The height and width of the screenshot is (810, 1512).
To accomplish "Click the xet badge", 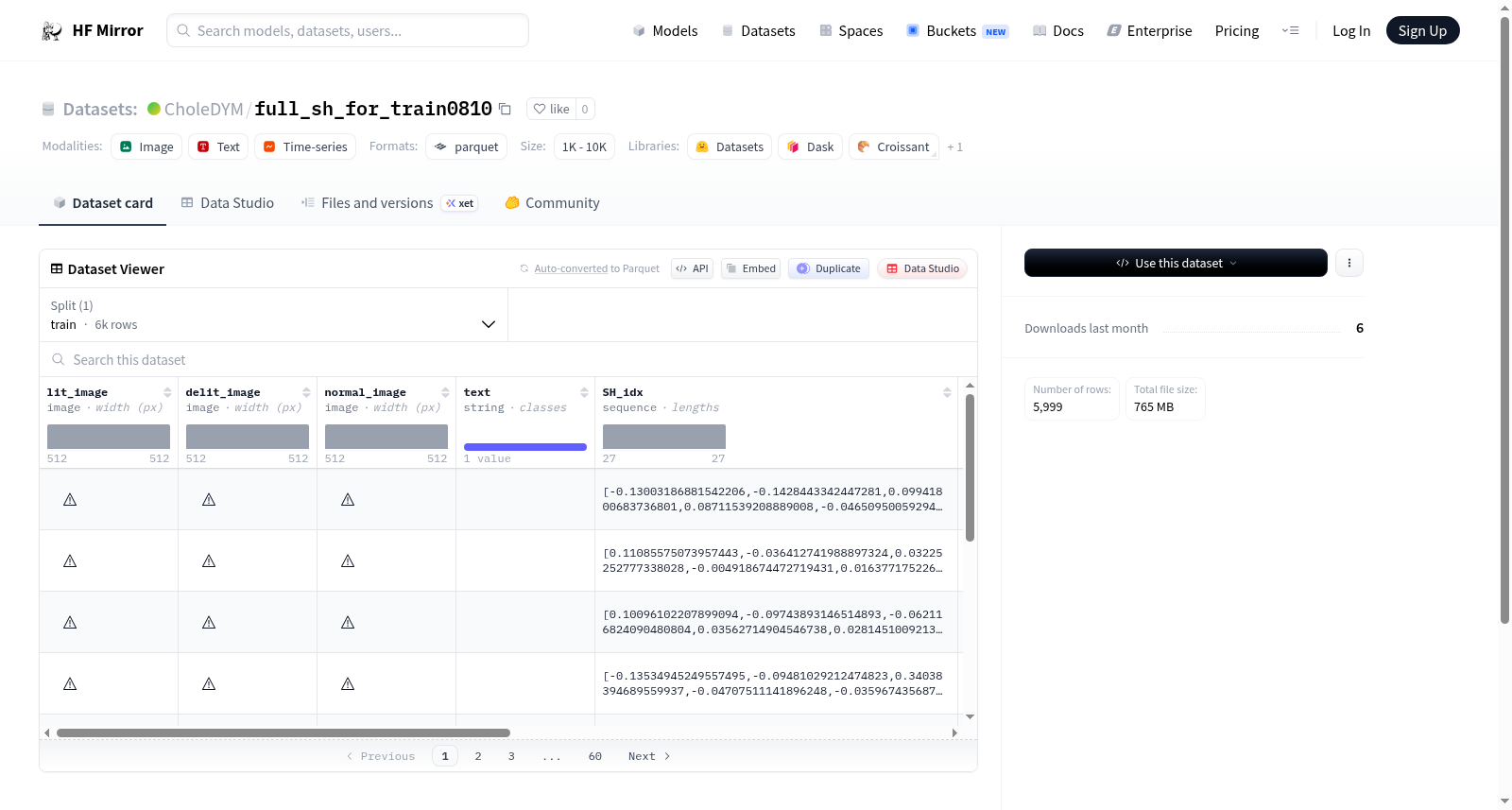I will pos(460,203).
